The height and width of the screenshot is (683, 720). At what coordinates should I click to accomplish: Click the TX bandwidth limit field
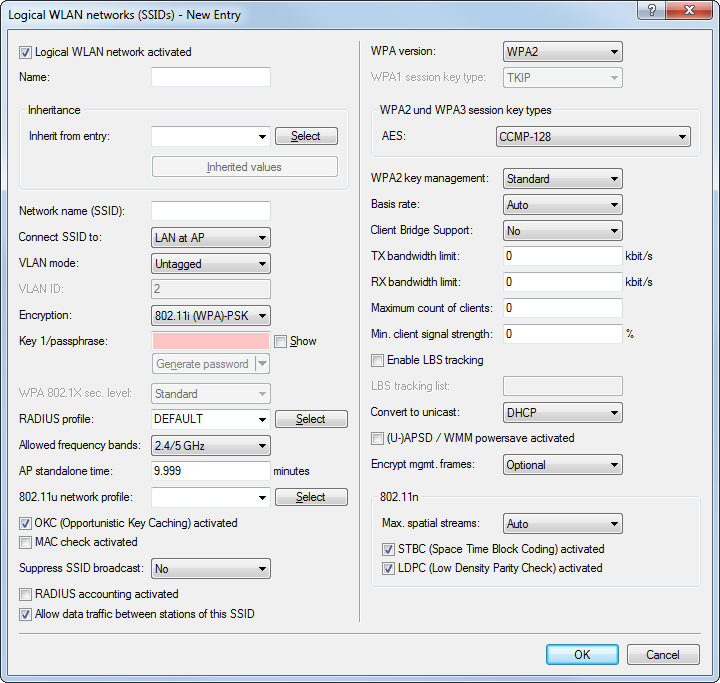point(562,256)
